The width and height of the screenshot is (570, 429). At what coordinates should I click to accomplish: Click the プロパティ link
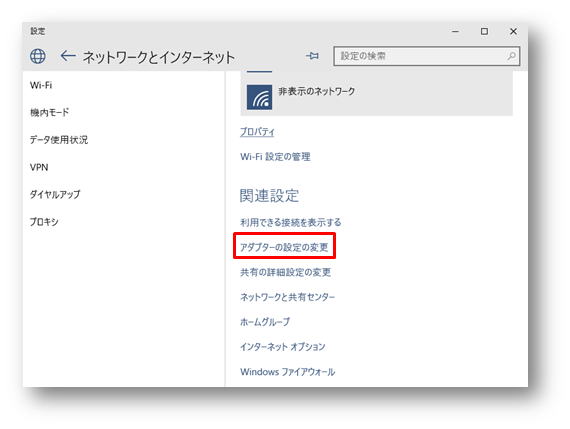(x=257, y=132)
